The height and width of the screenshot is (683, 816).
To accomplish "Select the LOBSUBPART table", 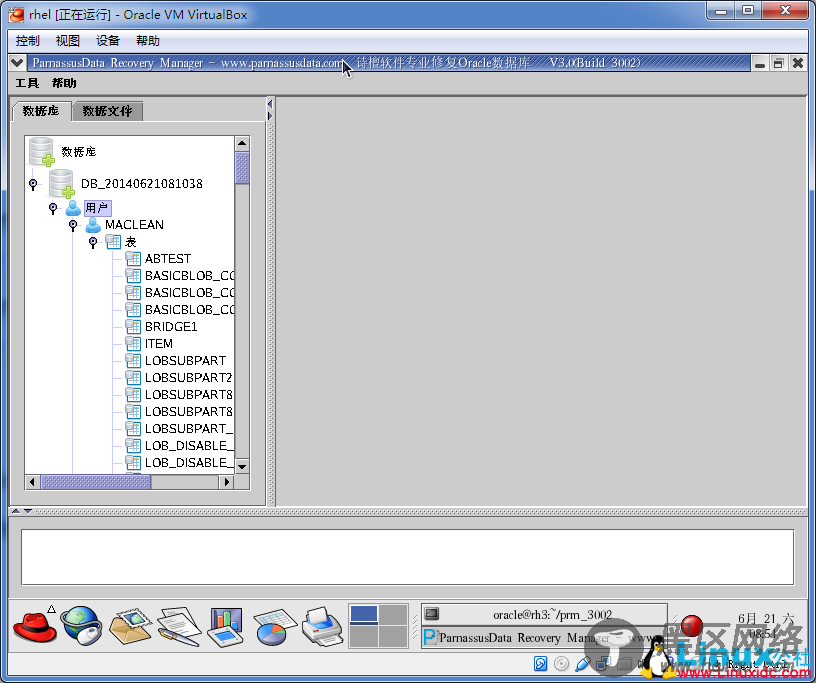I will (185, 361).
